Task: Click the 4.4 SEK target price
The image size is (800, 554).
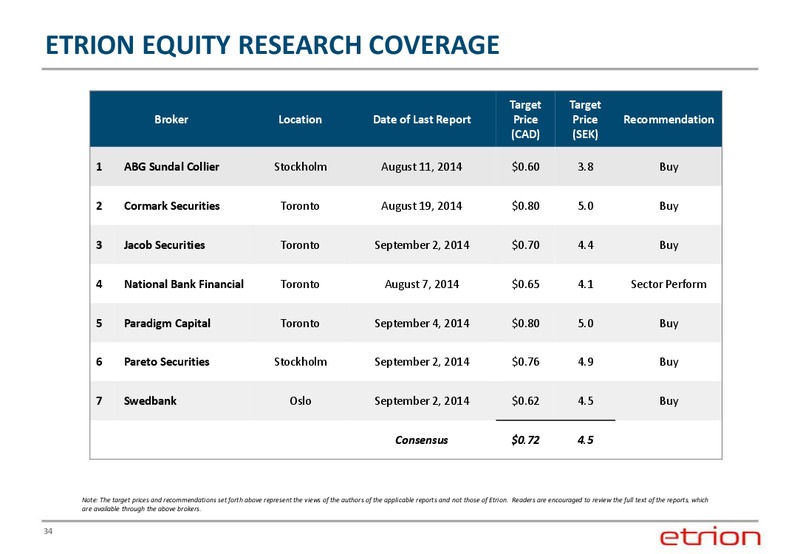Action: [x=586, y=245]
